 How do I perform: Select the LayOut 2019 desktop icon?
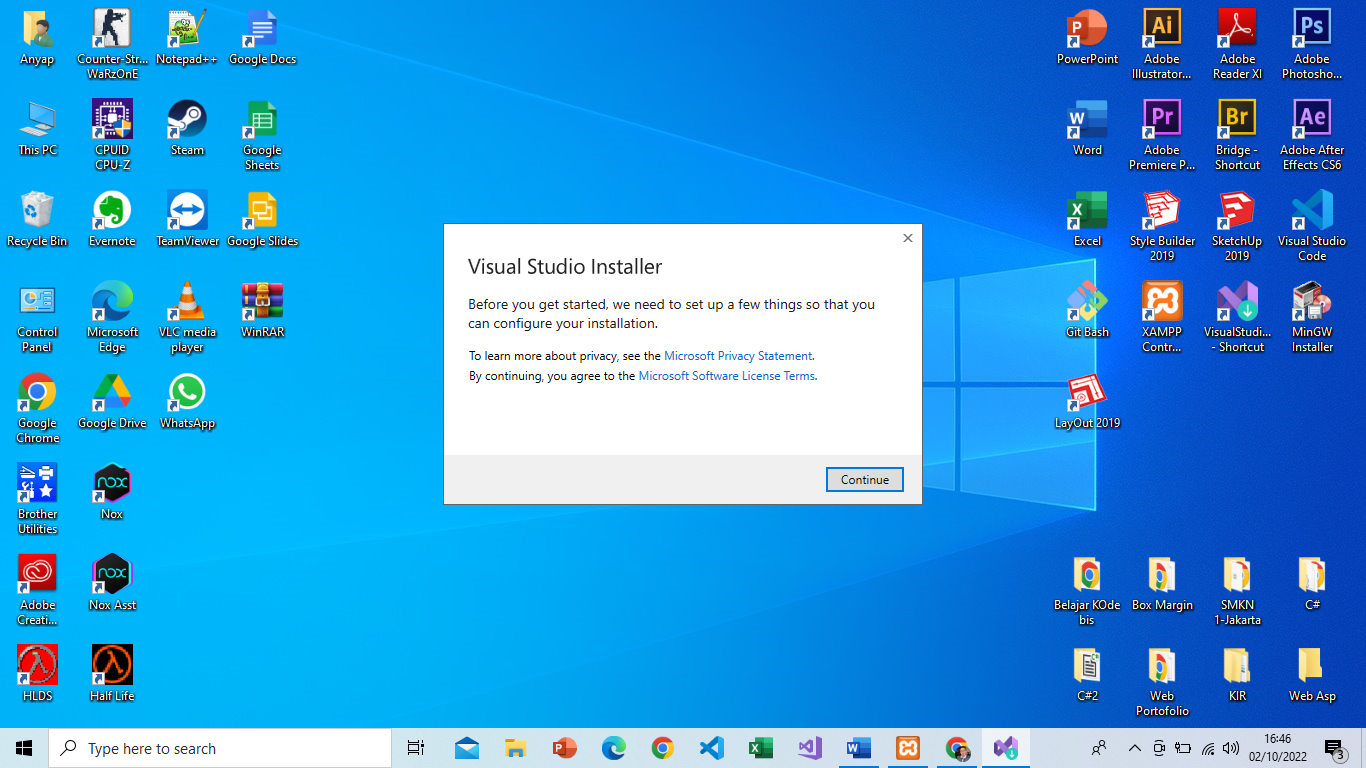pyautogui.click(x=1087, y=402)
